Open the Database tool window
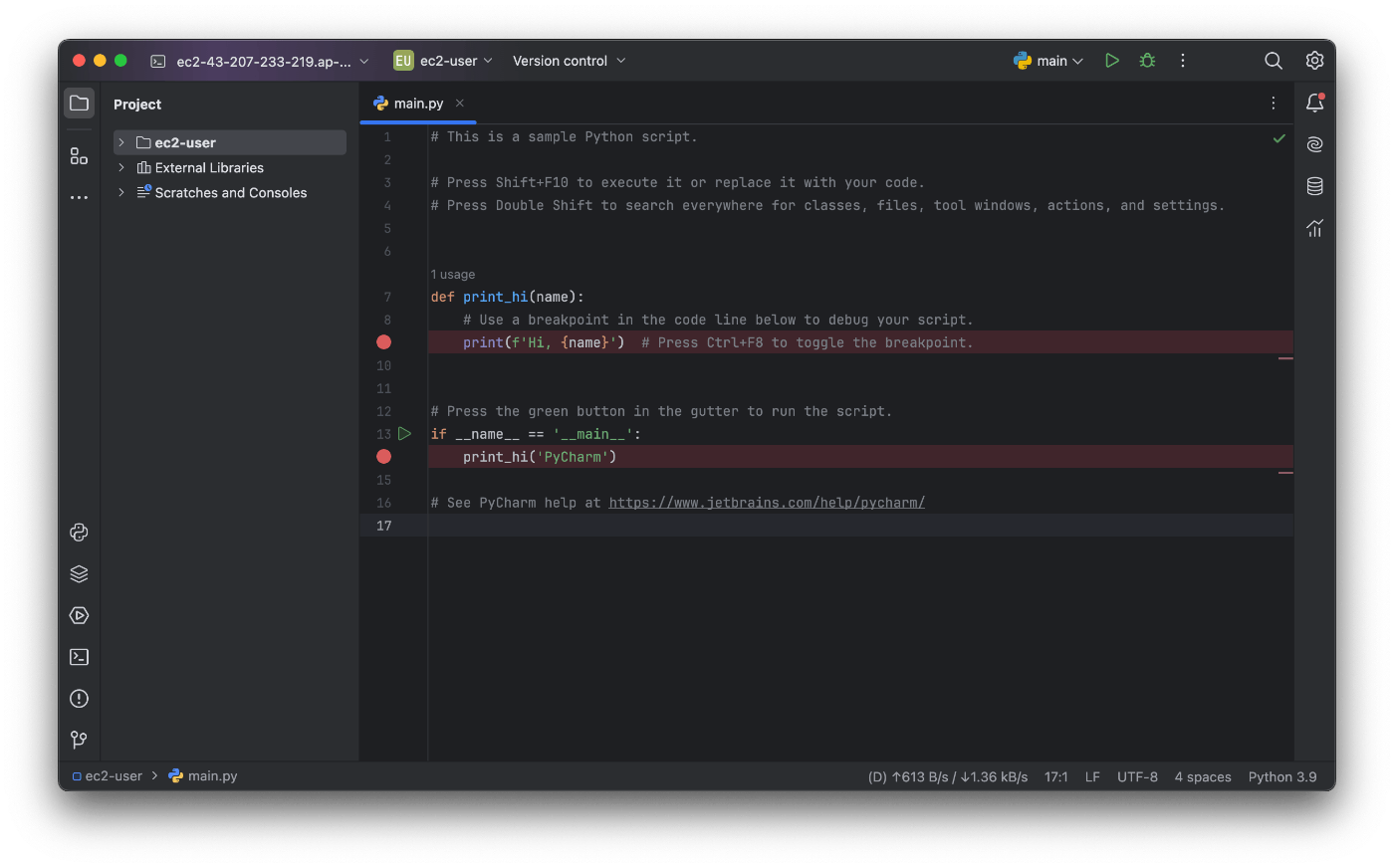The width and height of the screenshot is (1394, 868). [x=1314, y=186]
